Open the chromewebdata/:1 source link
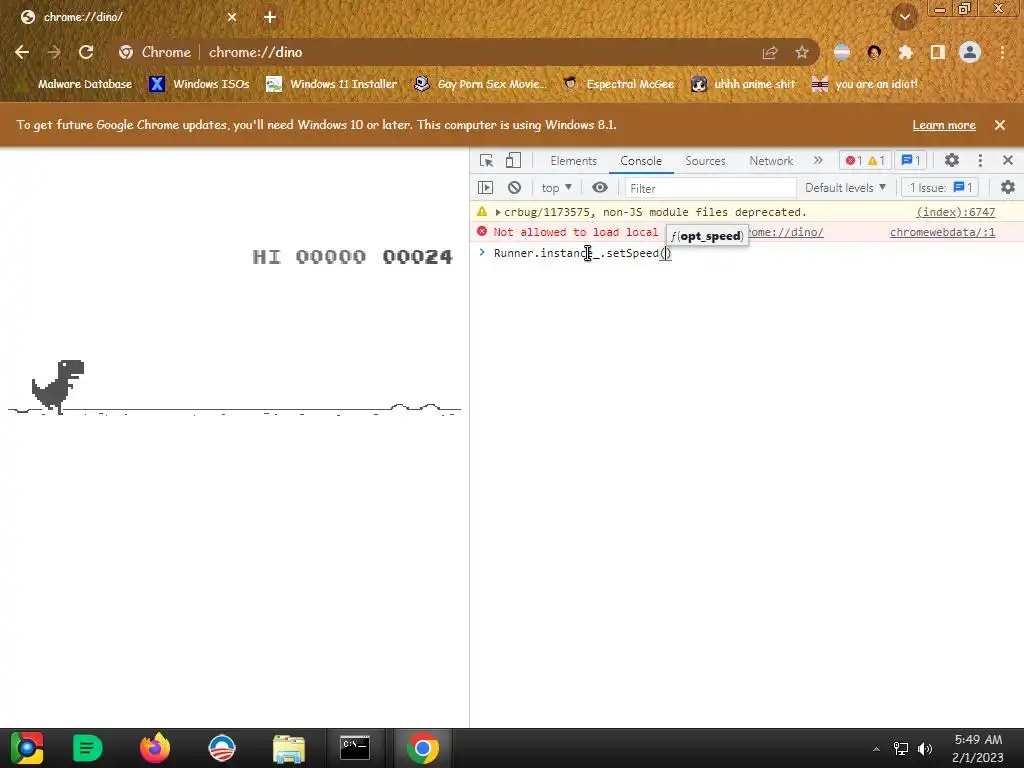Image resolution: width=1024 pixels, height=768 pixels. (942, 232)
